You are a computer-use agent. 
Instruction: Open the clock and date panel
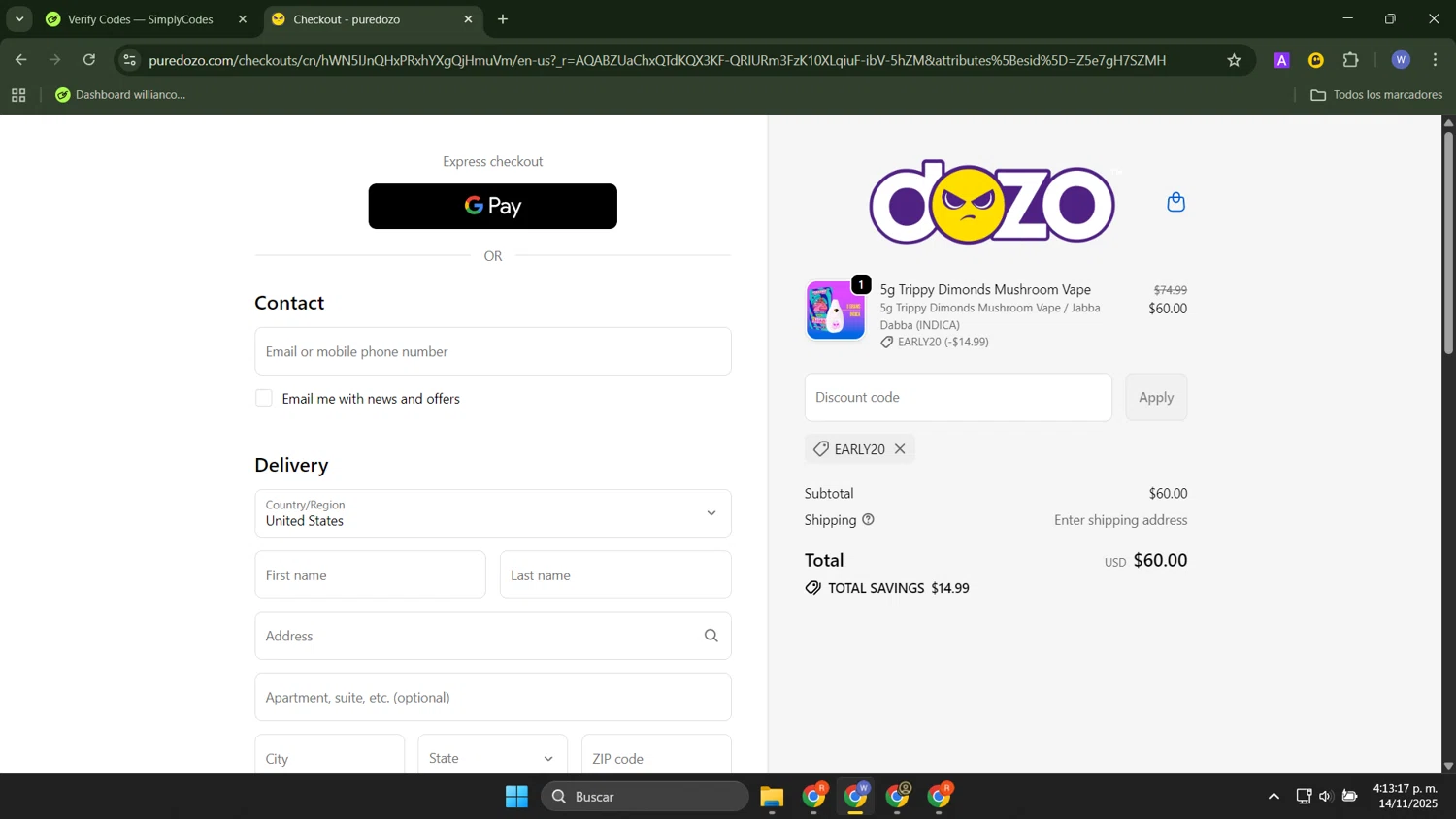(1405, 797)
